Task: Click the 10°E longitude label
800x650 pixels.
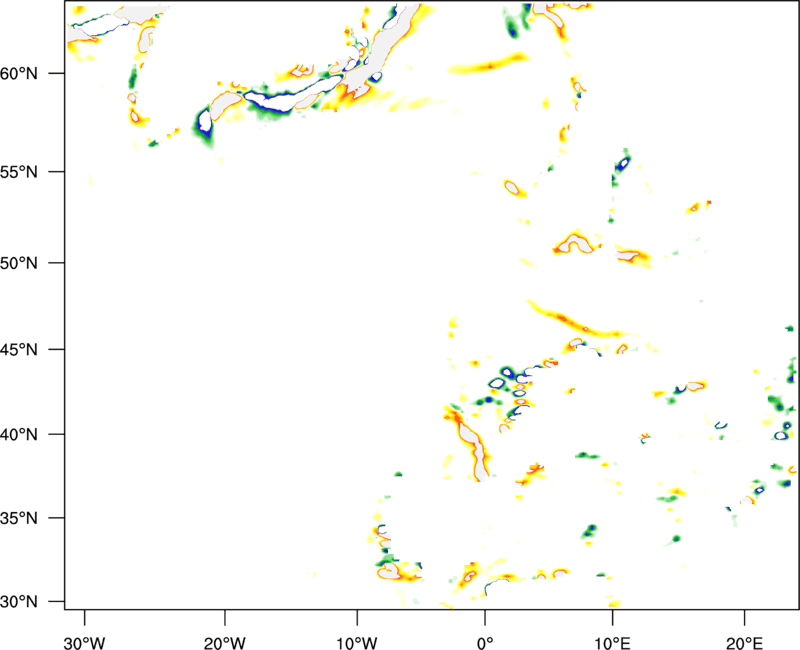Action: (x=612, y=643)
